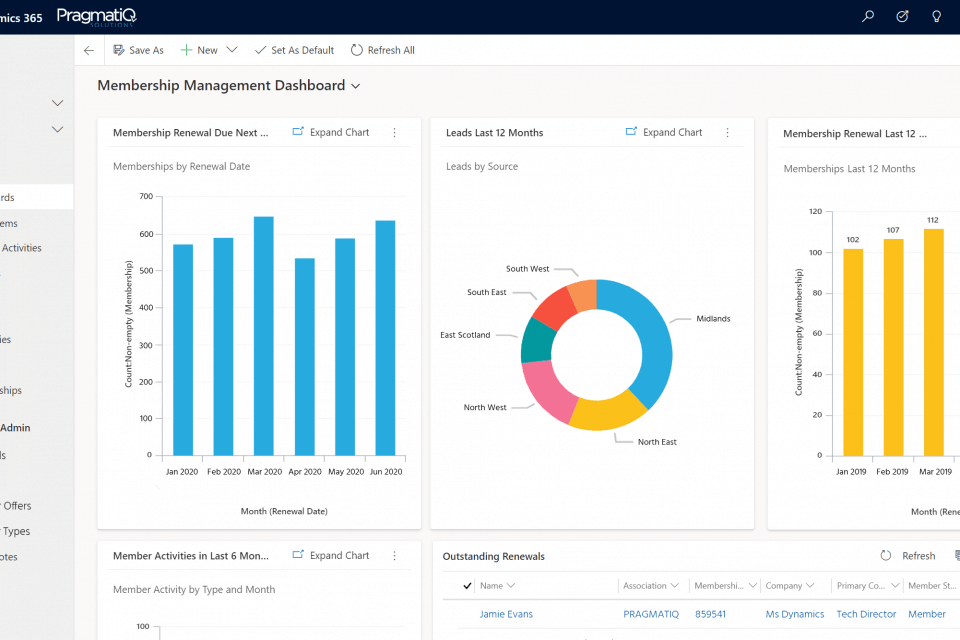Open more options on Leads Last 12 Months
960x640 pixels.
[x=727, y=133]
